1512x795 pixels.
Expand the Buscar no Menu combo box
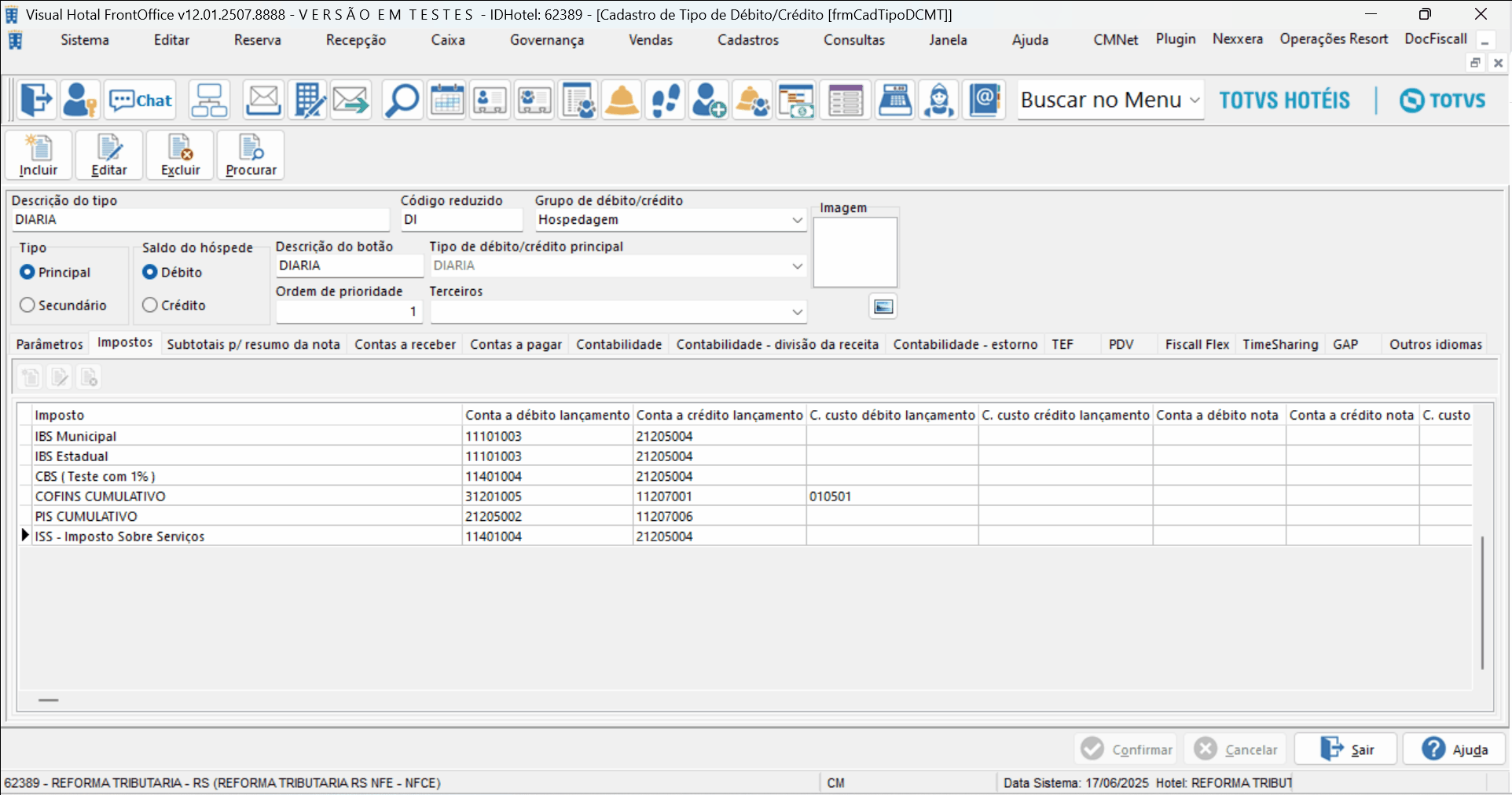pyautogui.click(x=1195, y=101)
